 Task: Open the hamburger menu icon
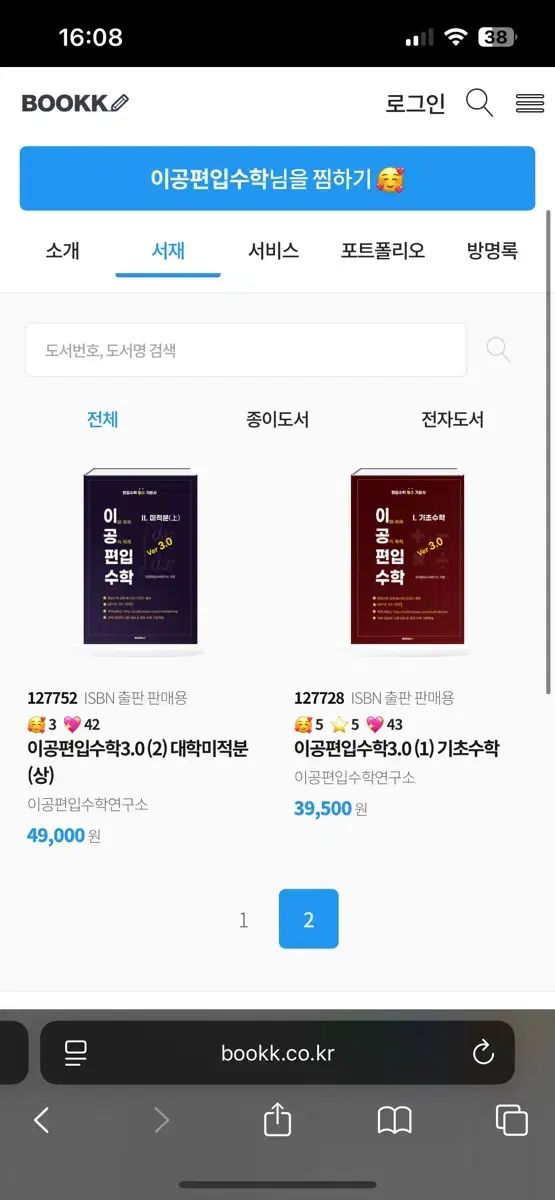(x=529, y=102)
